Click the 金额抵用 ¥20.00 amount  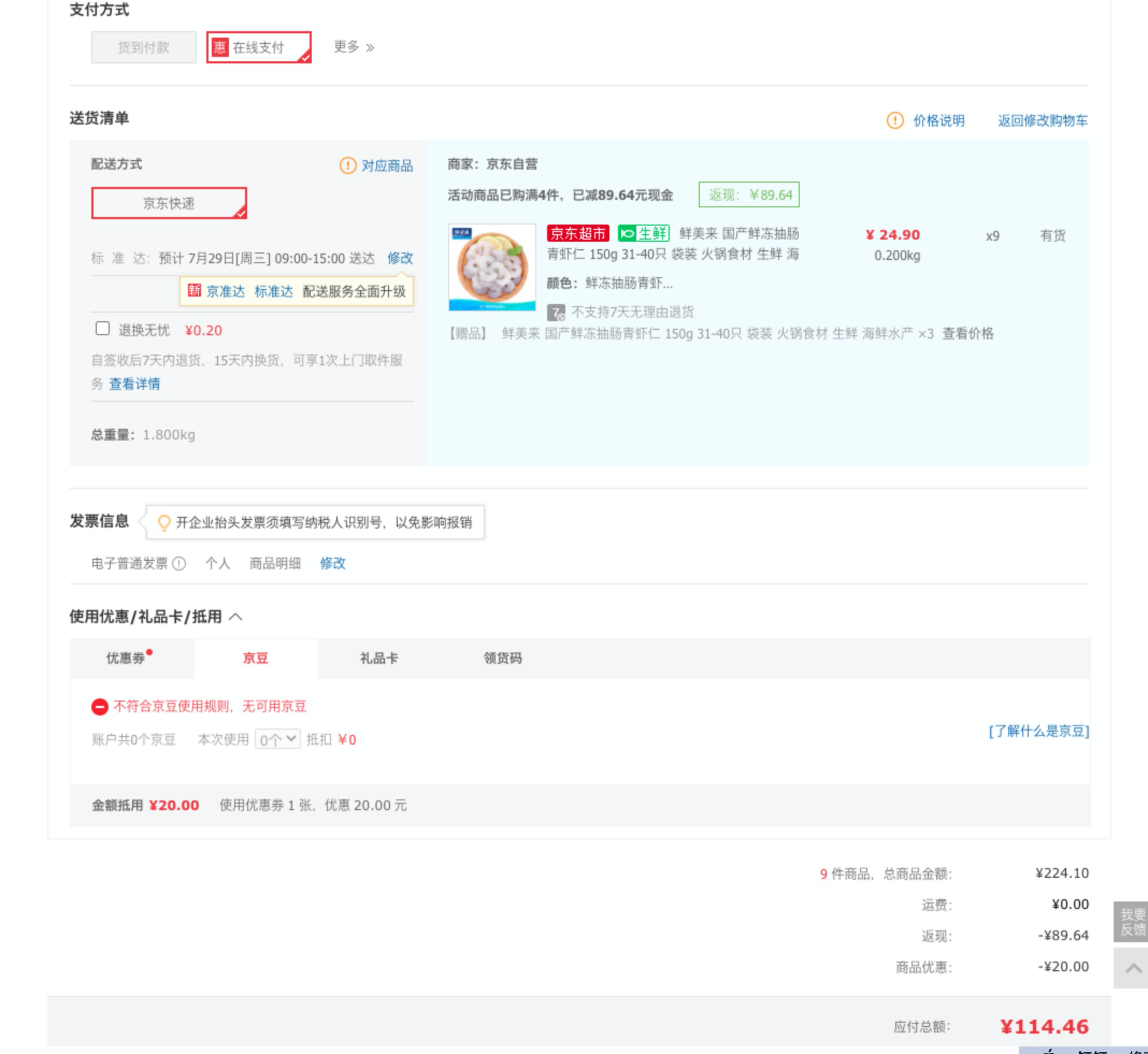[174, 805]
